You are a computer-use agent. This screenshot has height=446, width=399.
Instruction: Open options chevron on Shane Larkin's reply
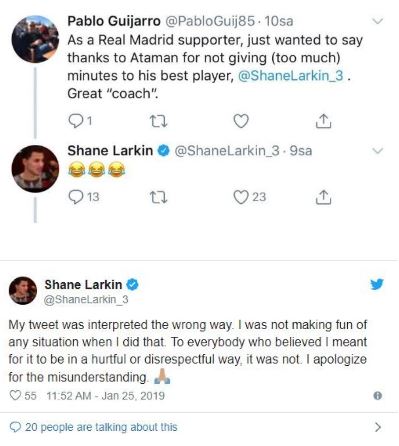coord(377,151)
